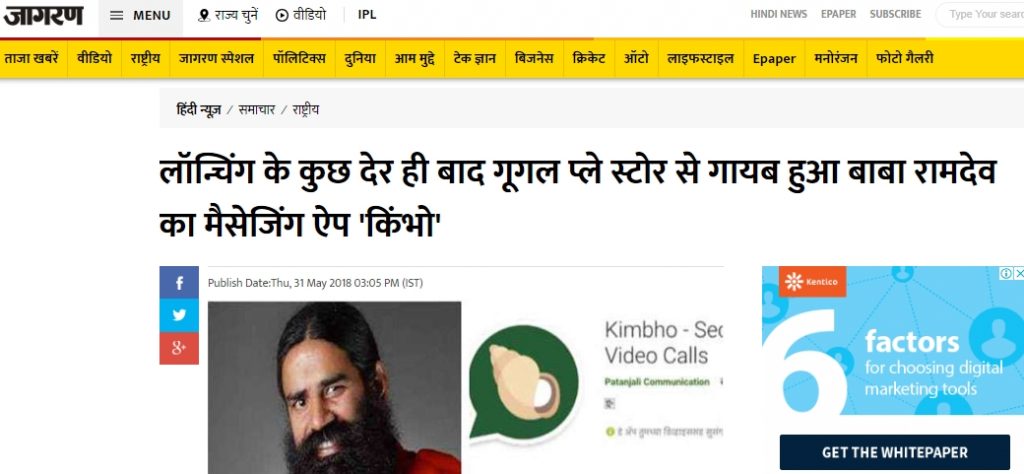
Task: Click the समाचार breadcrumb
Action: pos(257,110)
